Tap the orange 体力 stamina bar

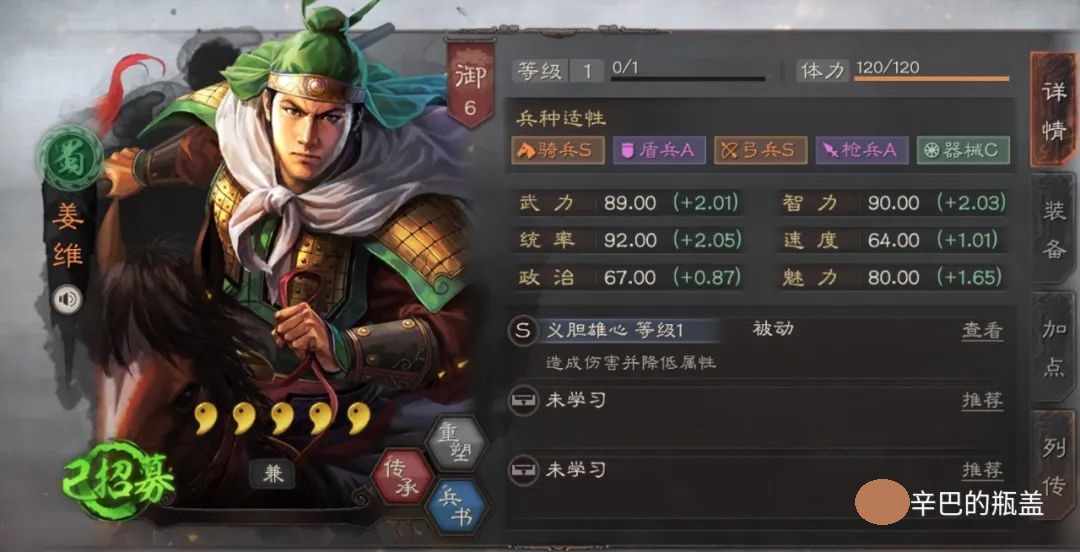(931, 79)
